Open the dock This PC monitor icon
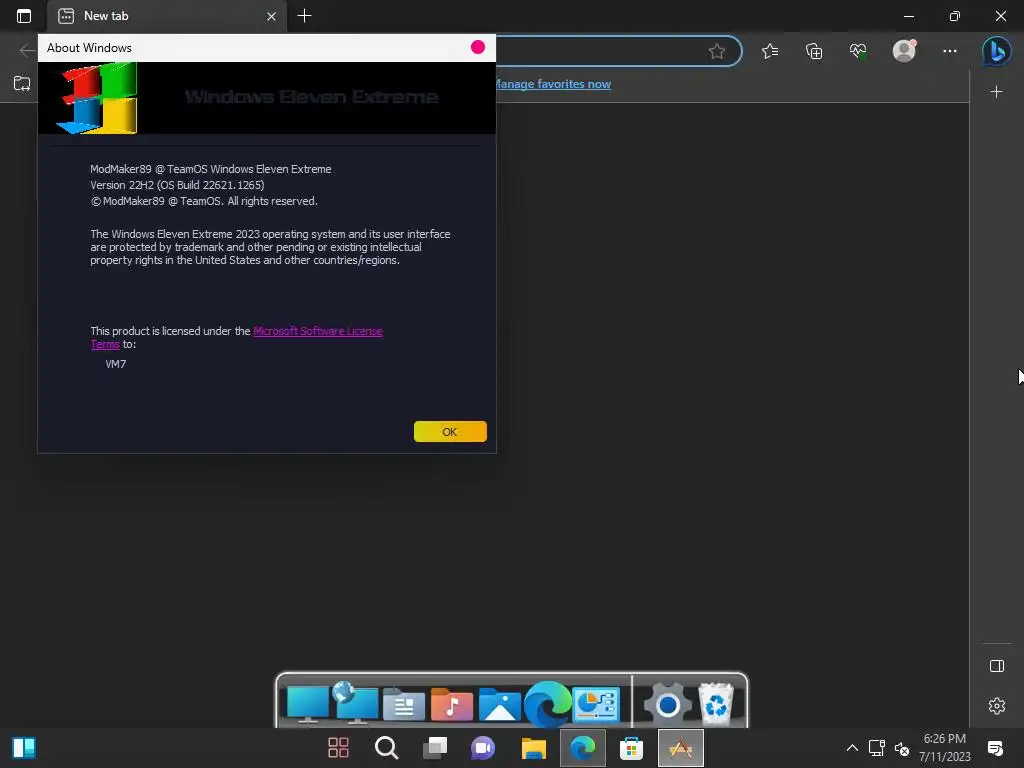 coord(308,704)
